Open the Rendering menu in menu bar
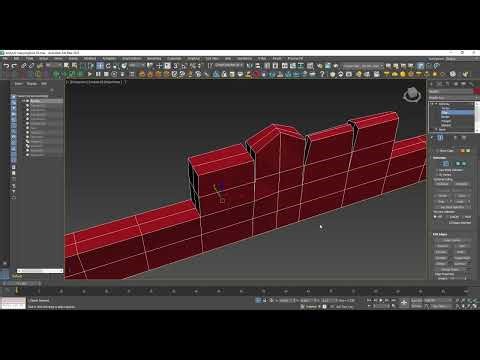 point(154,59)
